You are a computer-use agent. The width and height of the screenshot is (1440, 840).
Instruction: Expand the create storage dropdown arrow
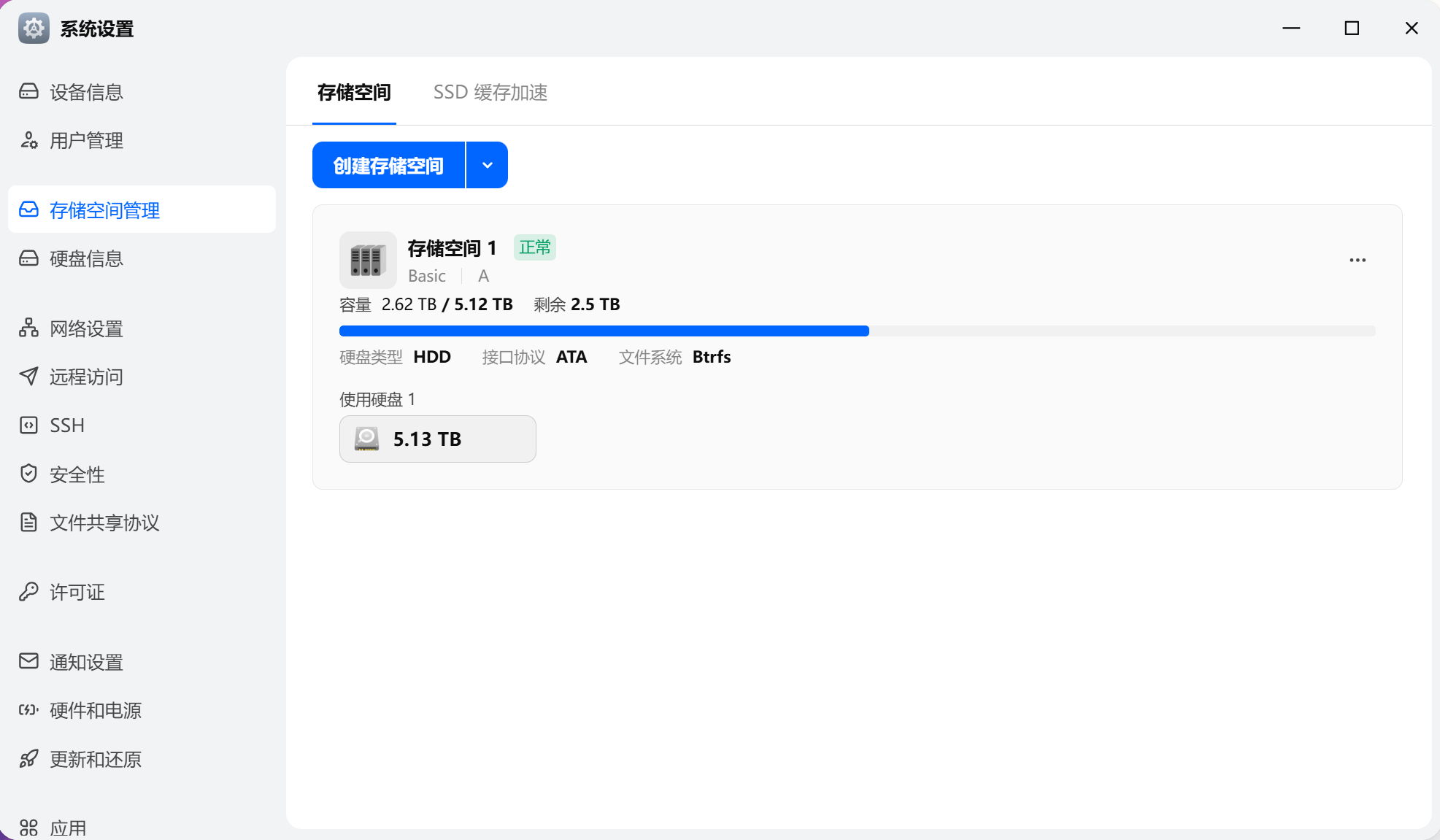point(487,165)
